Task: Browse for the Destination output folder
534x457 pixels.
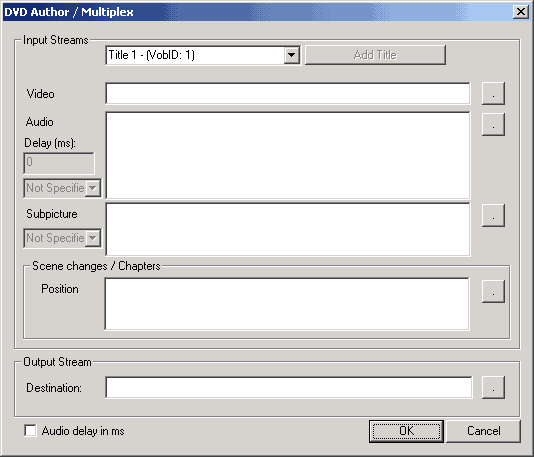Action: pos(493,387)
